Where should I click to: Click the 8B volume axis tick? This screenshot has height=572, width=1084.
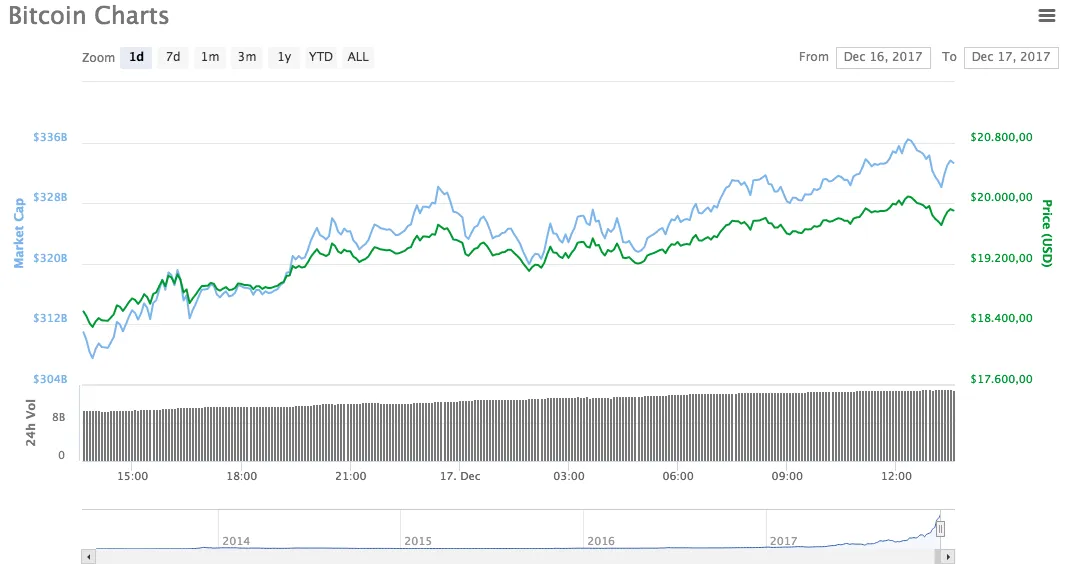click(59, 417)
